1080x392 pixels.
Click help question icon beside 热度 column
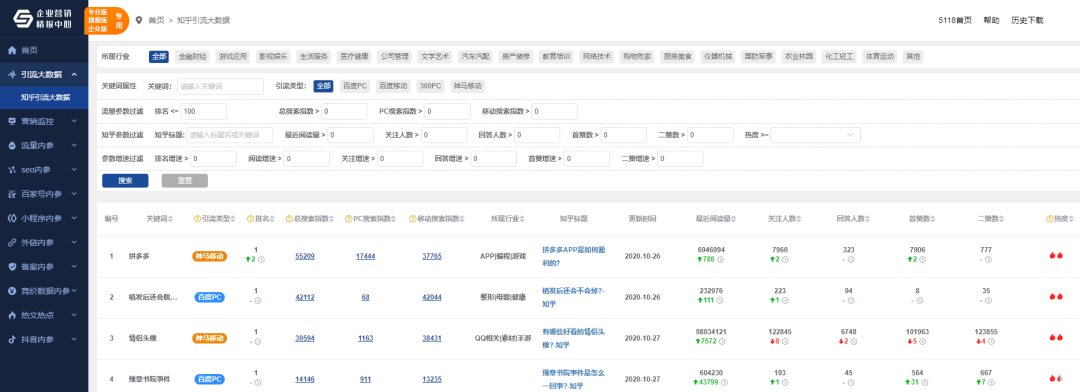coord(1049,218)
